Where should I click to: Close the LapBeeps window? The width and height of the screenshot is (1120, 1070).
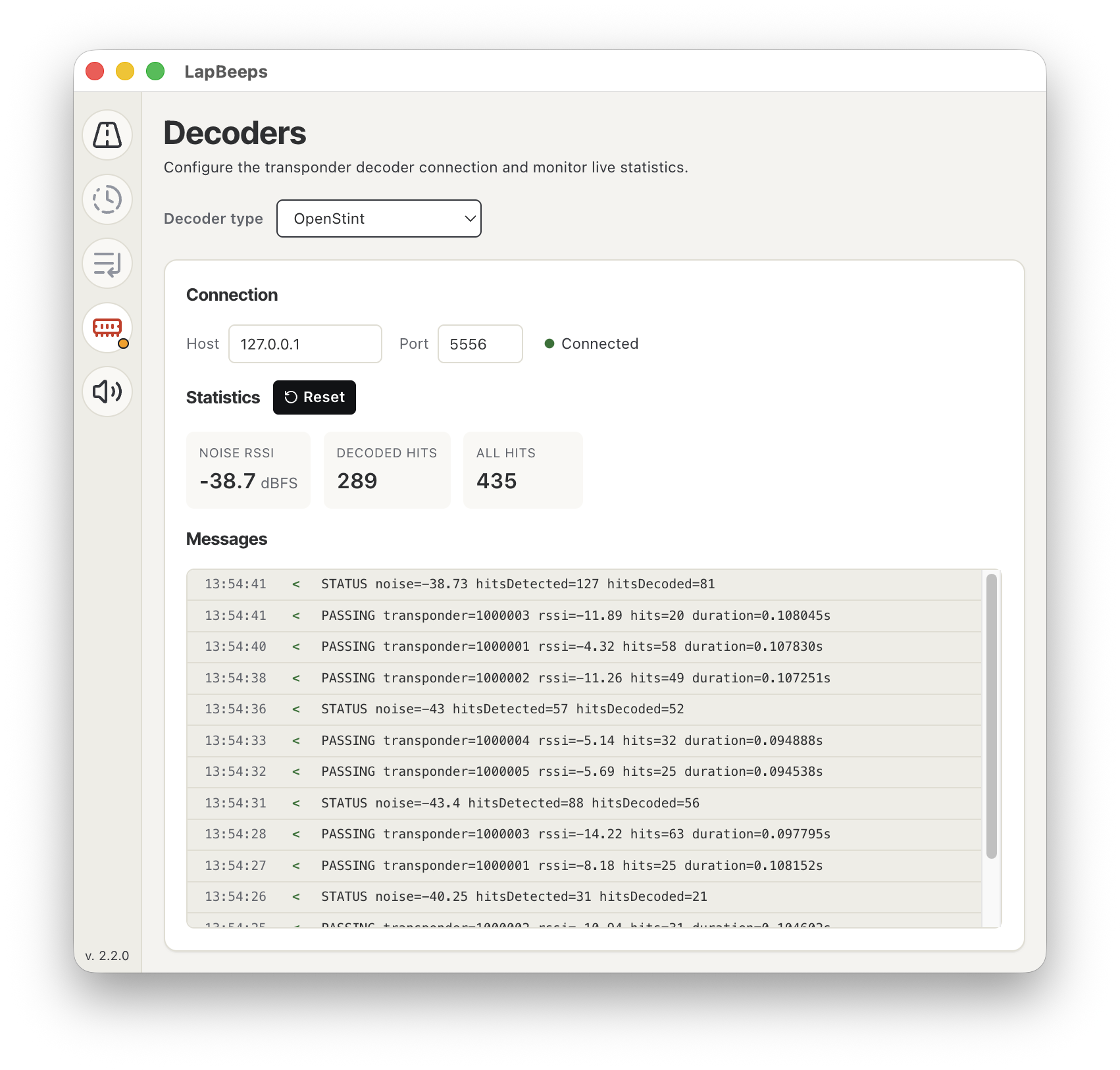95,71
